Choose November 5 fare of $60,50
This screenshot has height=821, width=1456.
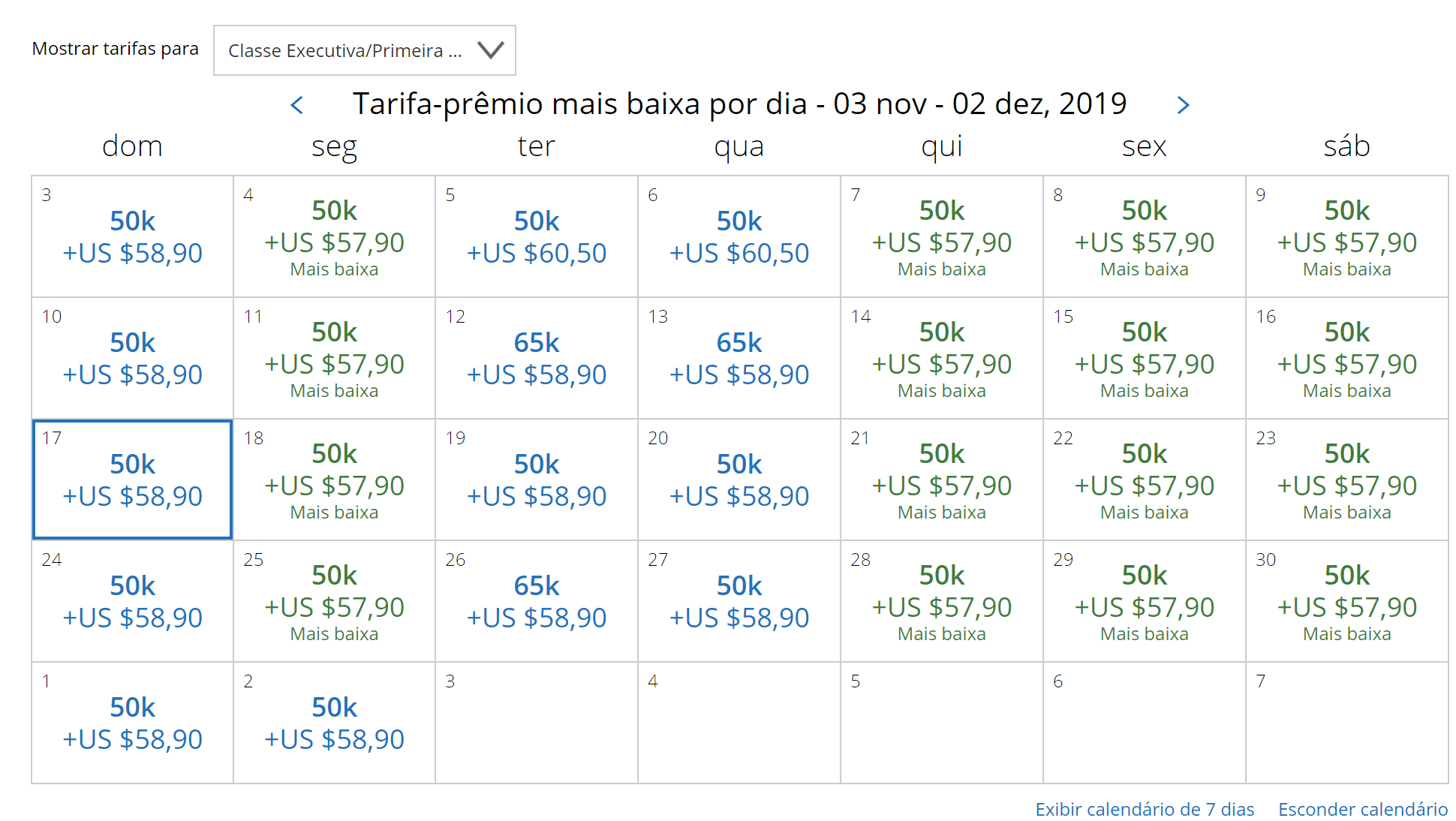[x=537, y=236]
